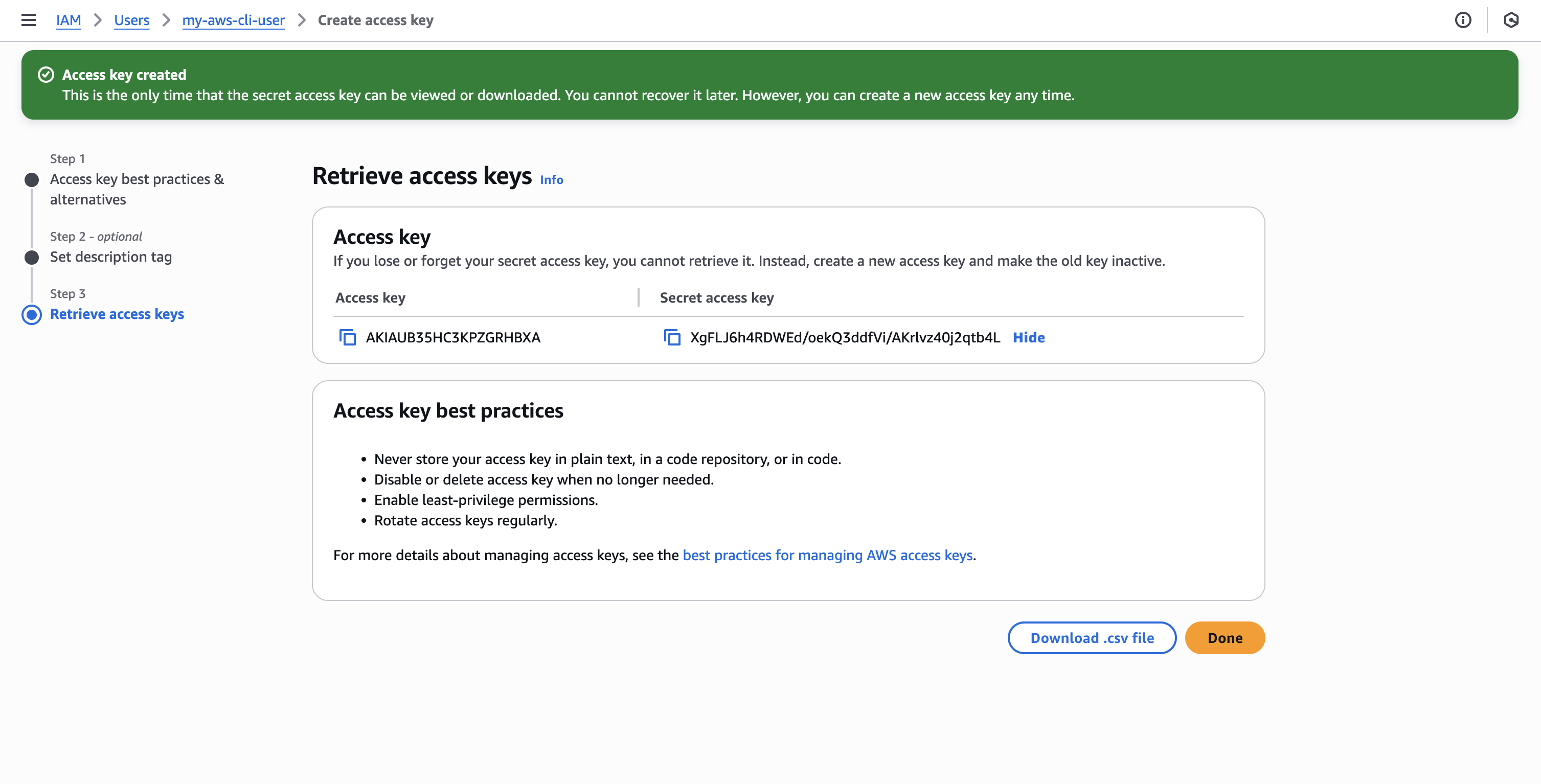
Task: Click the Done button
Action: pos(1225,637)
